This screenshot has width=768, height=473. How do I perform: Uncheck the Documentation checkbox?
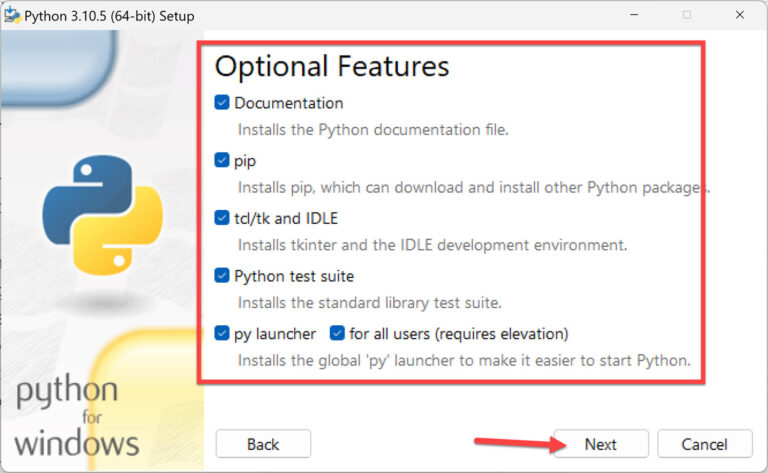pos(222,103)
